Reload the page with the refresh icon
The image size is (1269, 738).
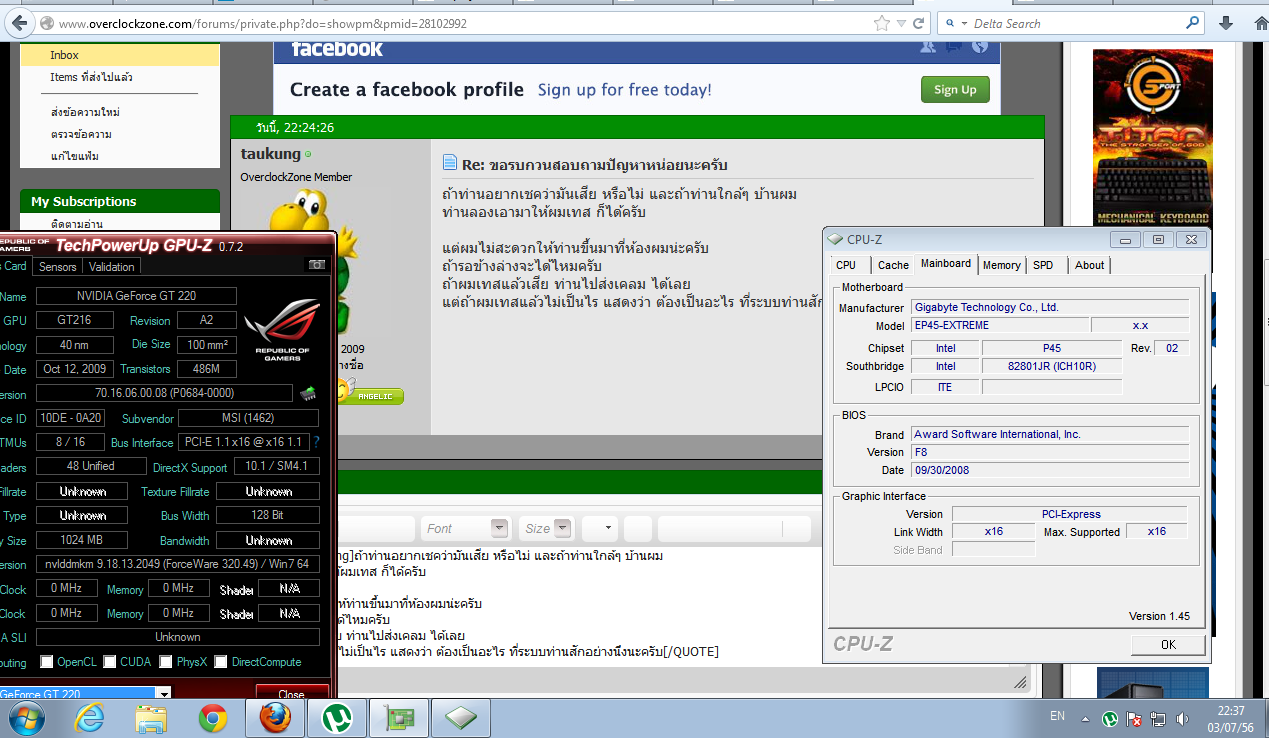point(920,23)
